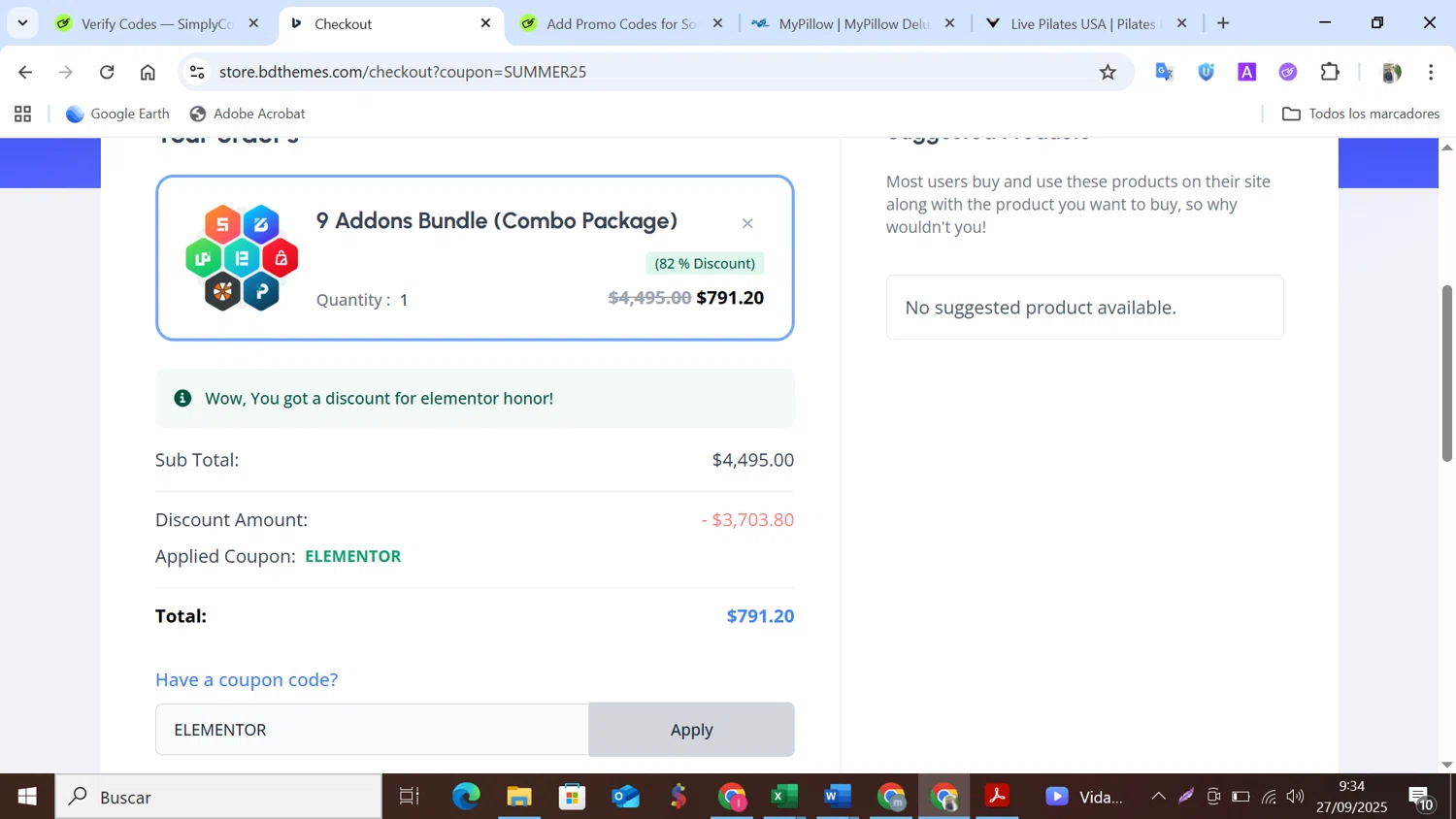1456x819 pixels.
Task: Reload the checkout page
Action: pos(107,72)
